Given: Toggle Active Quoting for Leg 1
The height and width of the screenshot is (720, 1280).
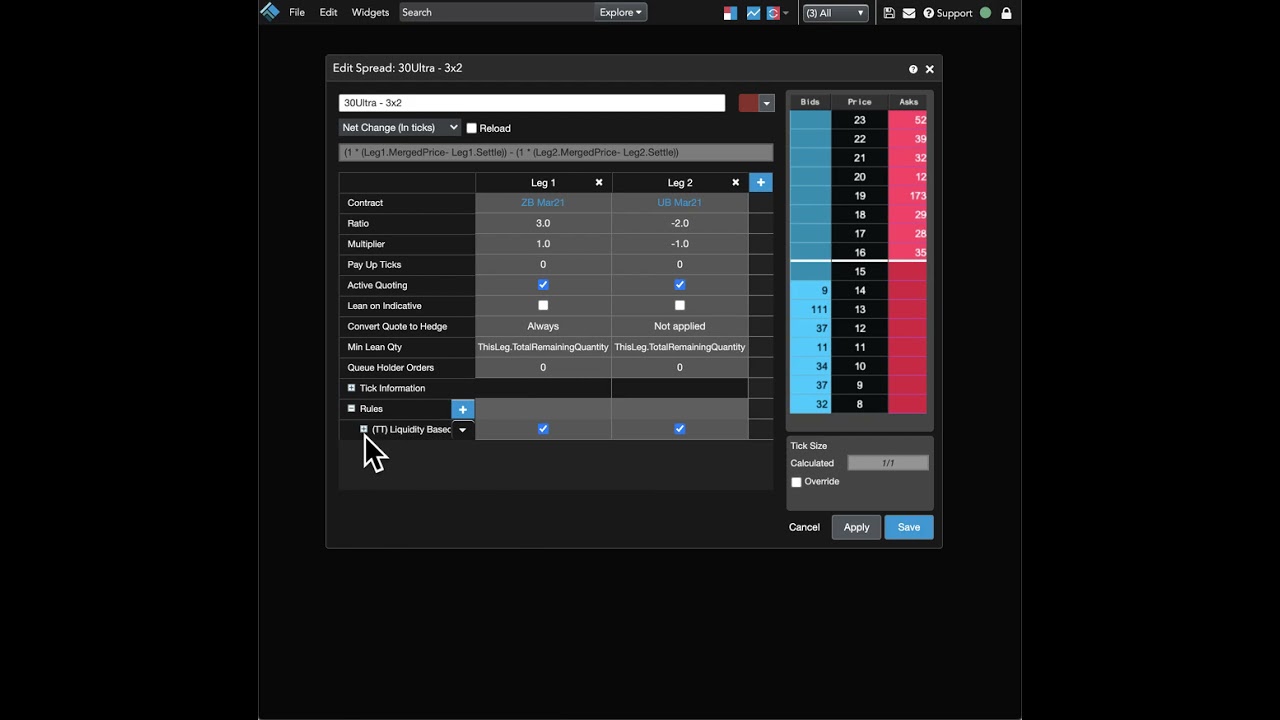Looking at the screenshot, I should pyautogui.click(x=543, y=285).
